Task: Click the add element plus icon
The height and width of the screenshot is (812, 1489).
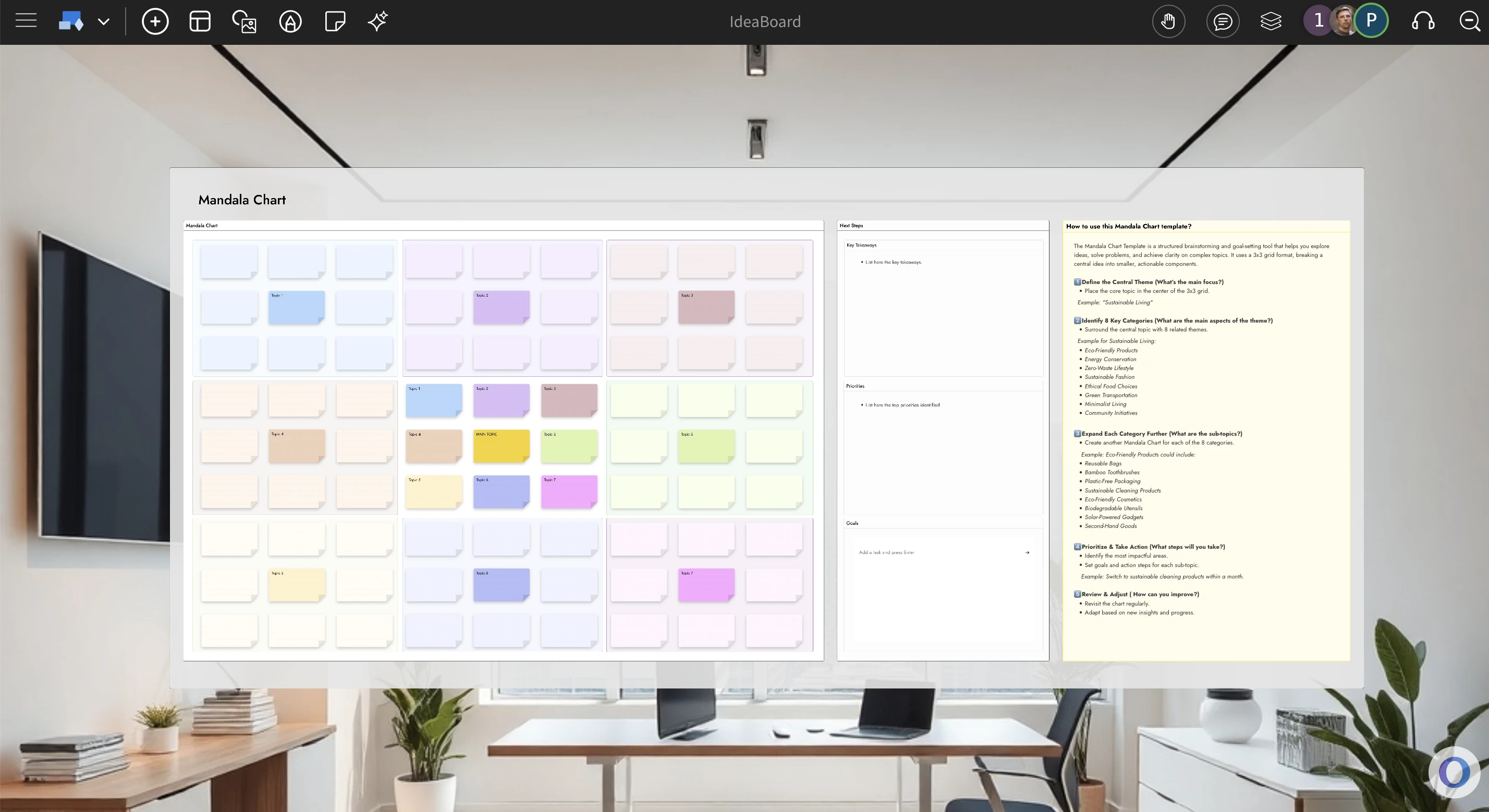Action: 155,21
